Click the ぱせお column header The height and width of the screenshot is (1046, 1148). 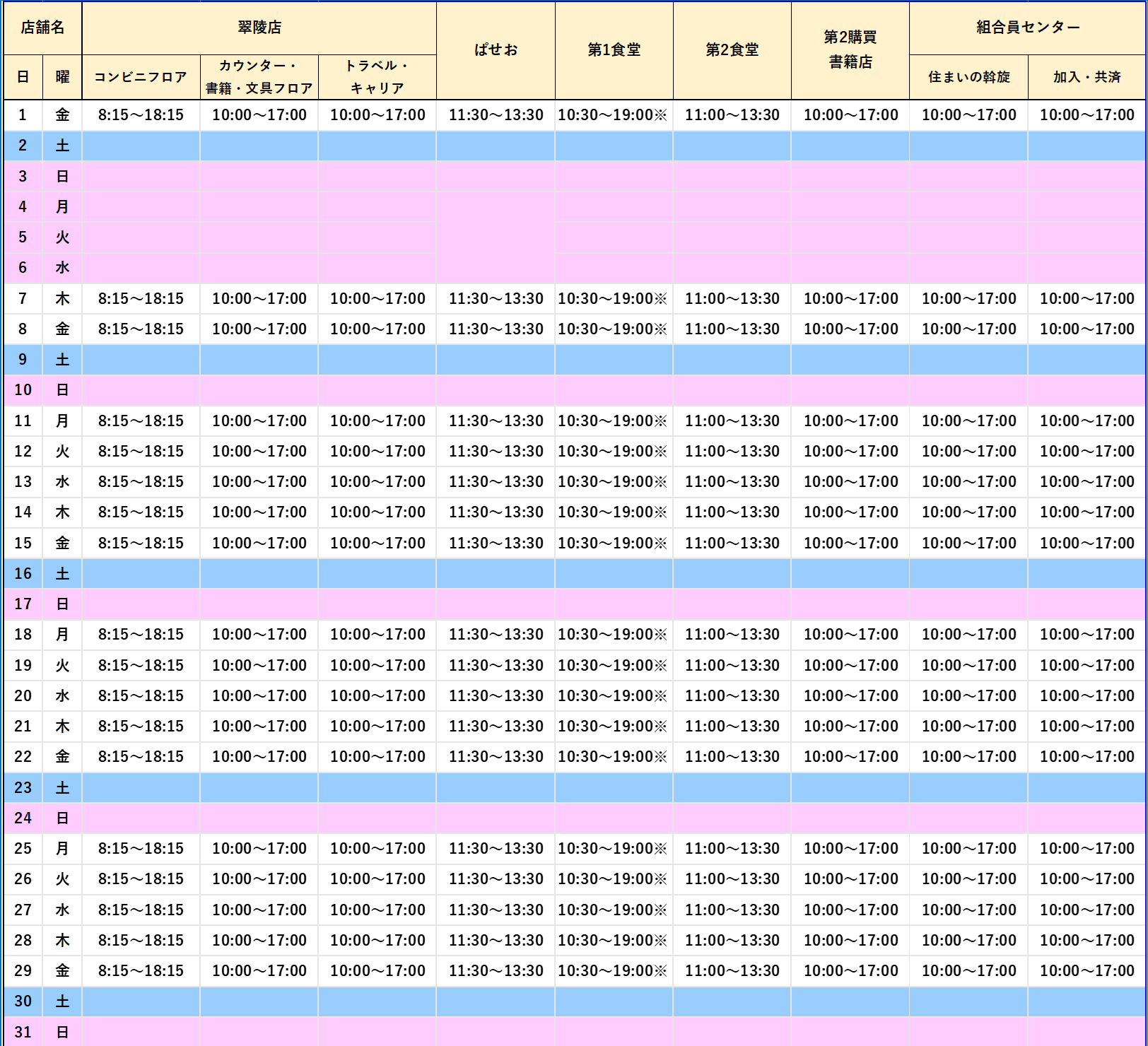point(496,50)
